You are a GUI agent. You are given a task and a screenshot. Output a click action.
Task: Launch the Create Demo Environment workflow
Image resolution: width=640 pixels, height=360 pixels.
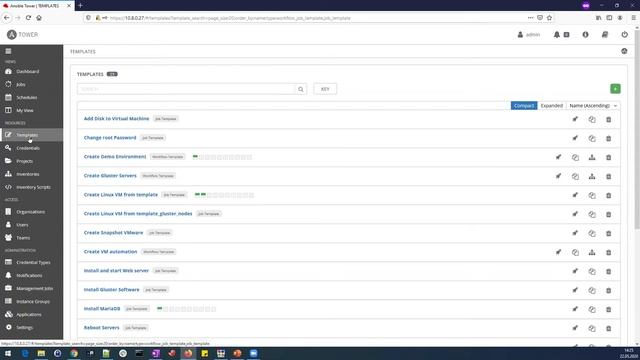pyautogui.click(x=558, y=157)
